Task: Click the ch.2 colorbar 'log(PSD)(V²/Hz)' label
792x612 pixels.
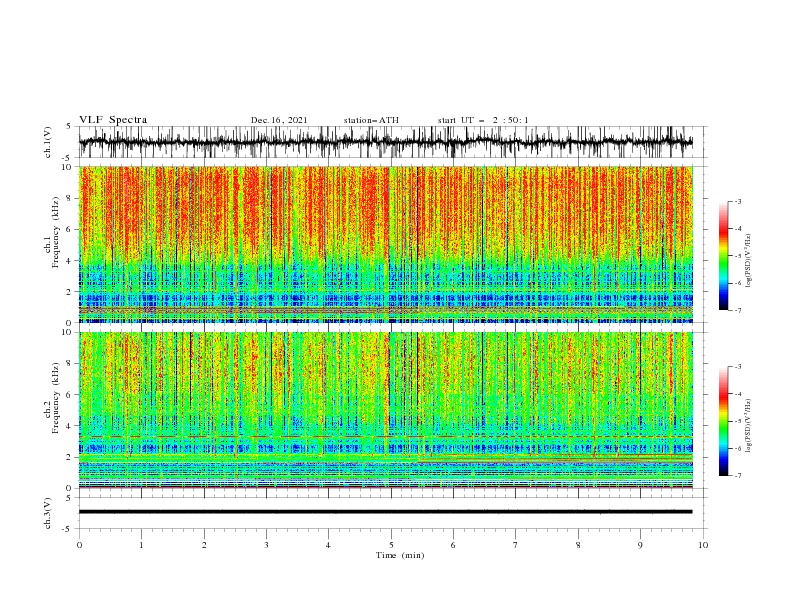Action: tap(748, 426)
